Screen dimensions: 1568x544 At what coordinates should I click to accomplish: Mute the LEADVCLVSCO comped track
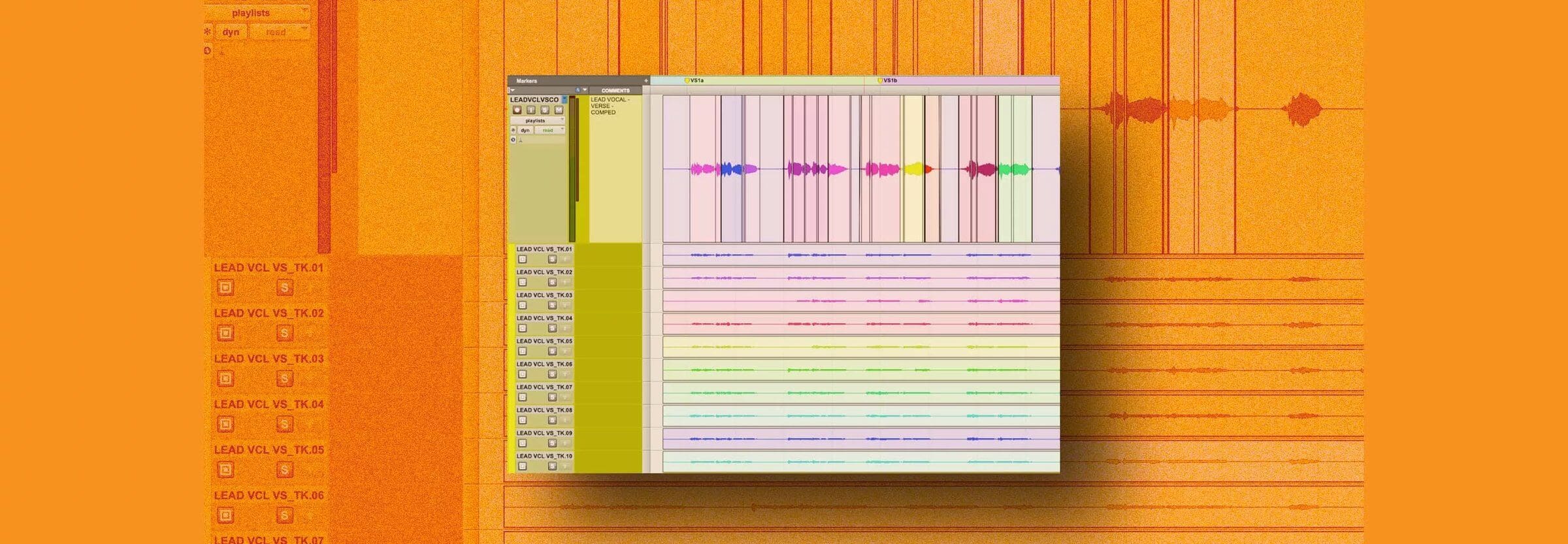(x=559, y=110)
